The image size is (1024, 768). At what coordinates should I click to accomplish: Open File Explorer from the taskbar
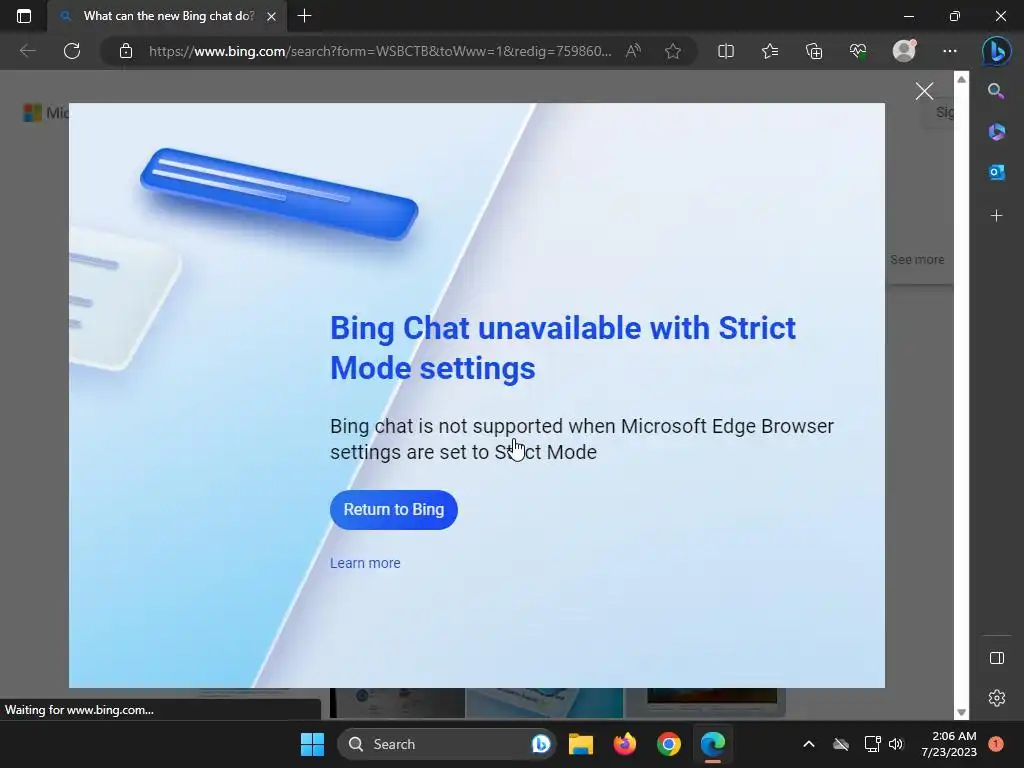[x=581, y=744]
